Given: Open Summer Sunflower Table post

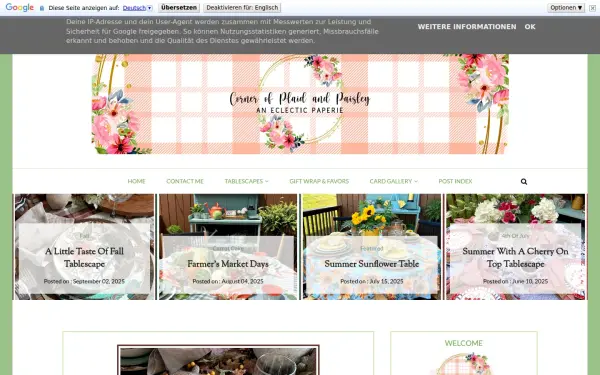Looking at the screenshot, I should tap(372, 264).
